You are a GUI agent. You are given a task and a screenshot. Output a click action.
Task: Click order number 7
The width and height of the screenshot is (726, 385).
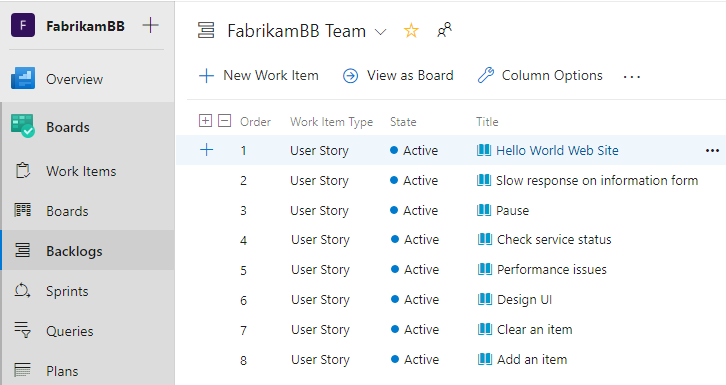[x=244, y=330]
